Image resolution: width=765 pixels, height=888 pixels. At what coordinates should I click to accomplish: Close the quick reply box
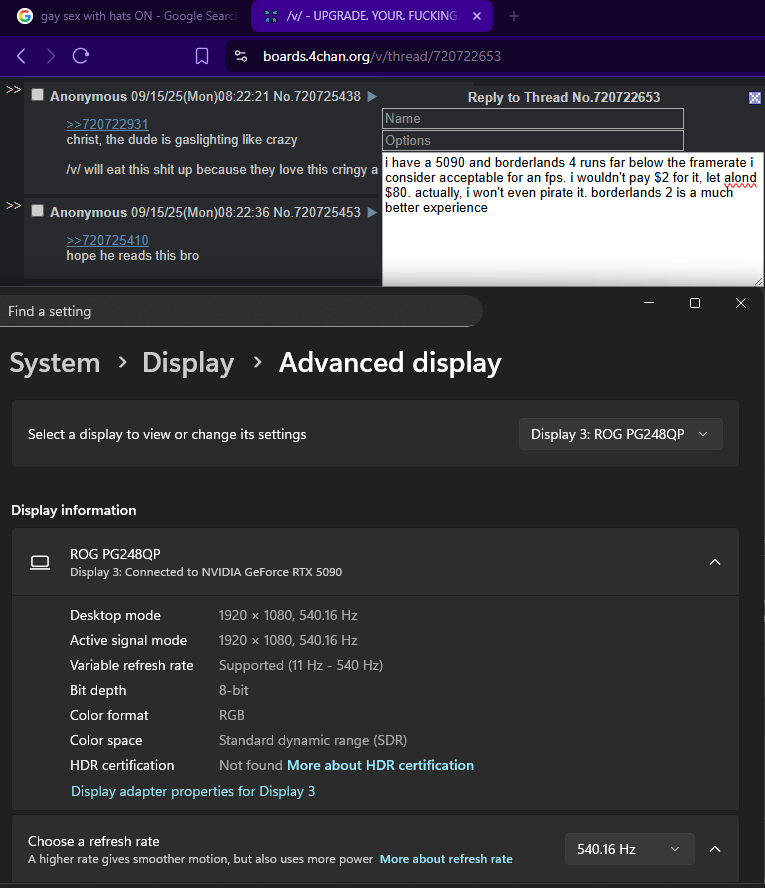pyautogui.click(x=755, y=98)
